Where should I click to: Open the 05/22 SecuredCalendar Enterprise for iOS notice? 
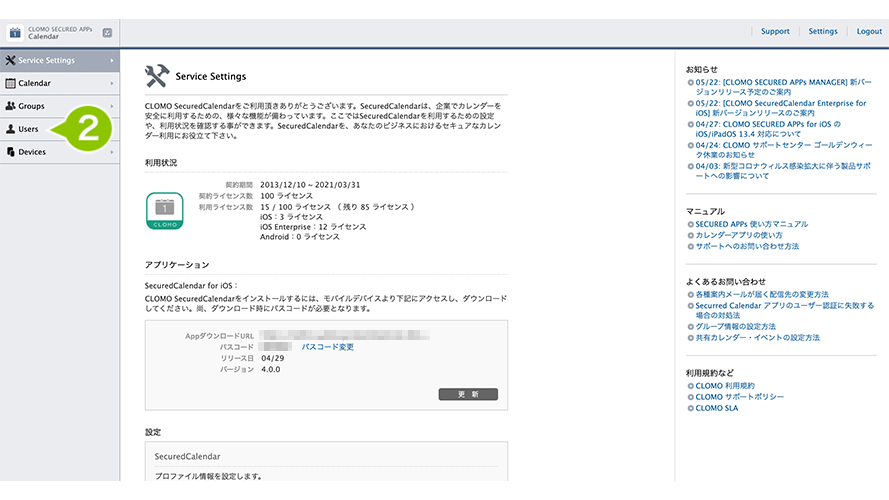(781, 108)
